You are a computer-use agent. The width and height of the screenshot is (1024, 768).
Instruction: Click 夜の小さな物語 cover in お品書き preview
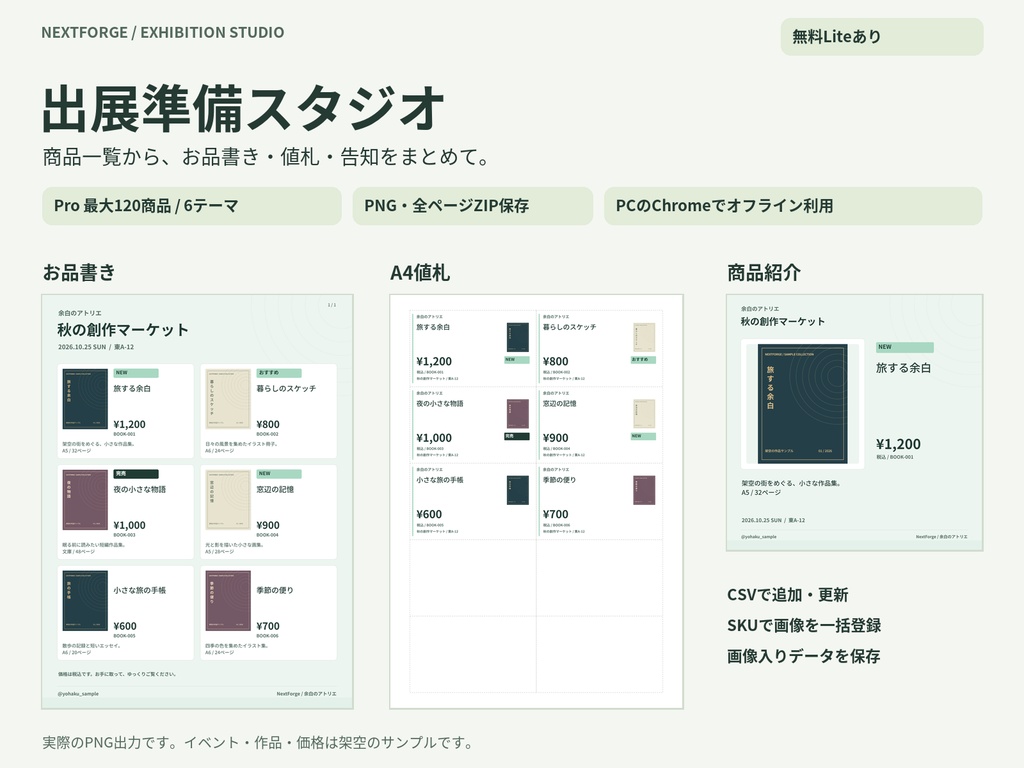click(x=85, y=500)
